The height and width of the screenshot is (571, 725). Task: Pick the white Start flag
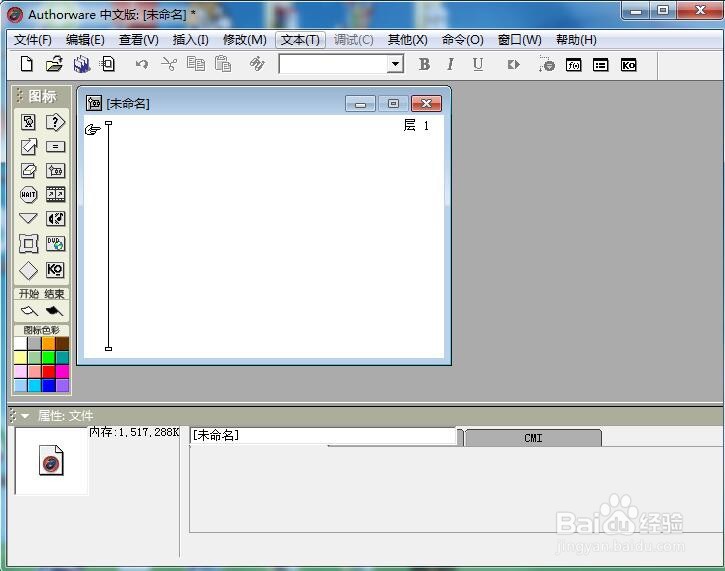pyautogui.click(x=29, y=311)
